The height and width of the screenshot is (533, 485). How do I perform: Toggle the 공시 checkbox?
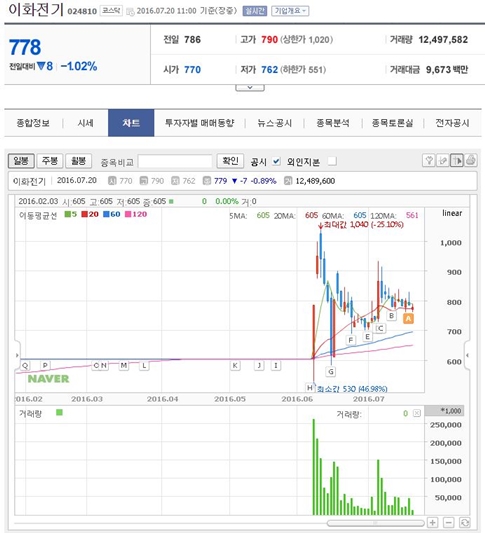[x=276, y=161]
